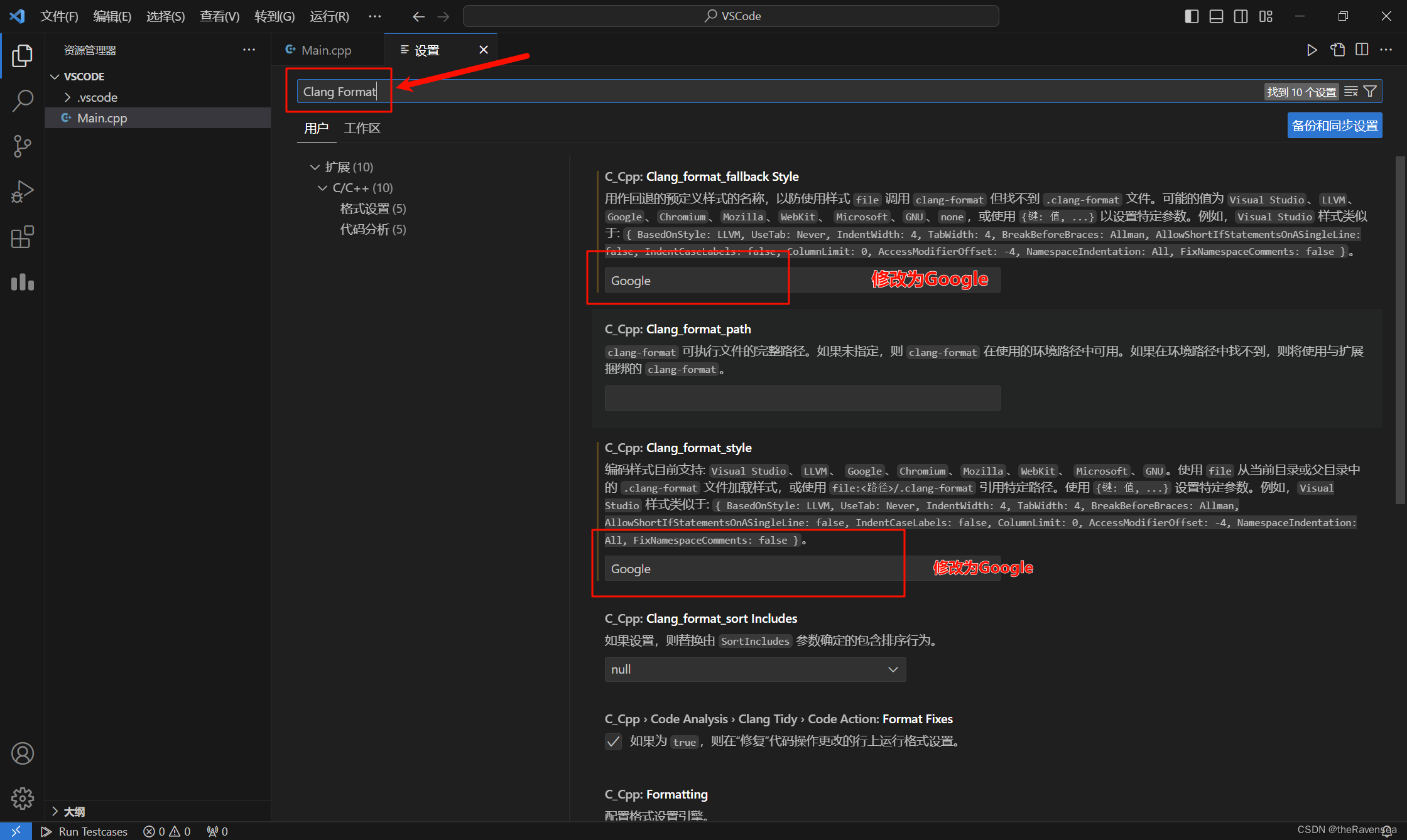
Task: Click the split editor icon
Action: click(x=1362, y=50)
